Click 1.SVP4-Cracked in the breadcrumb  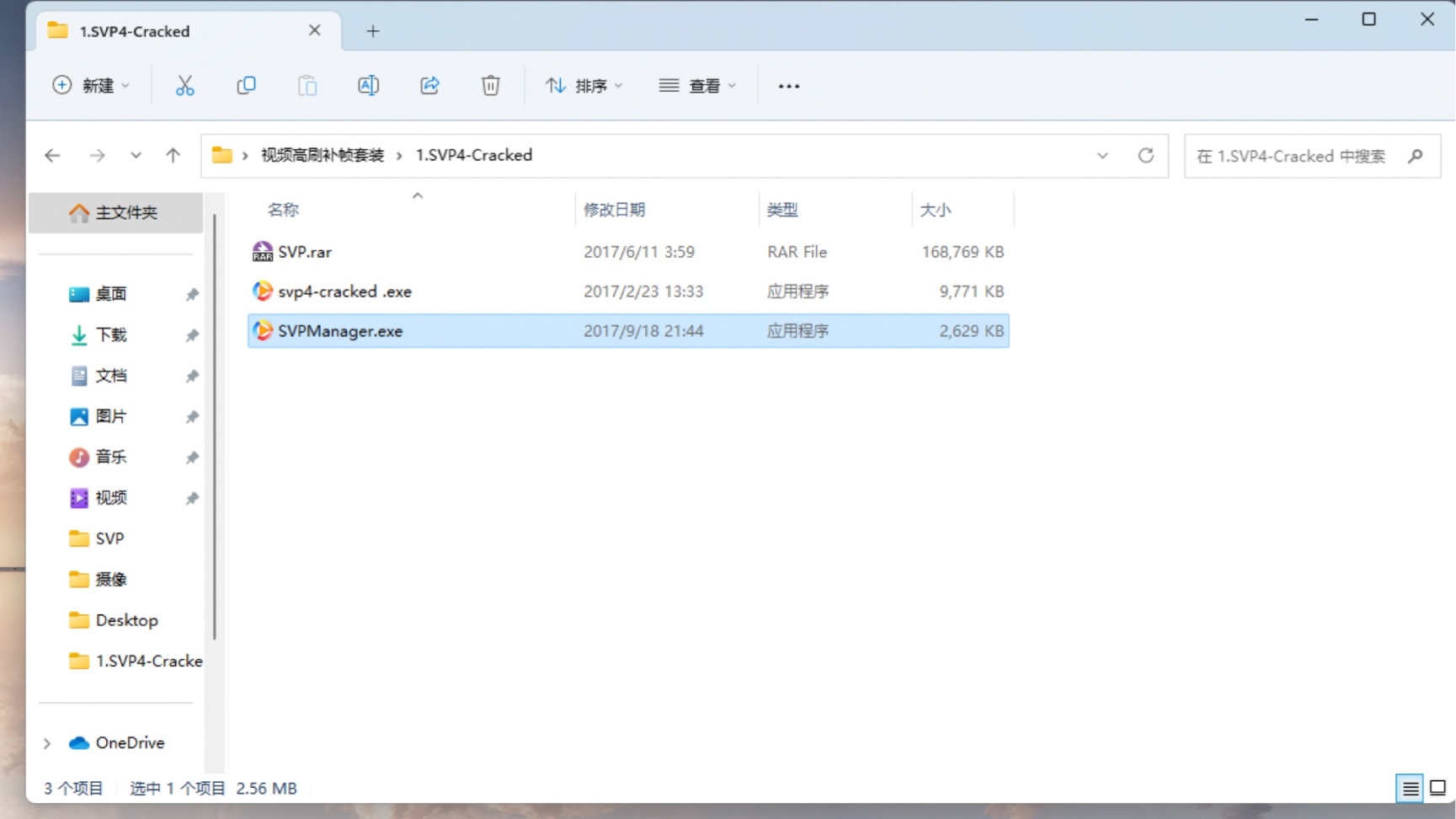[474, 155]
